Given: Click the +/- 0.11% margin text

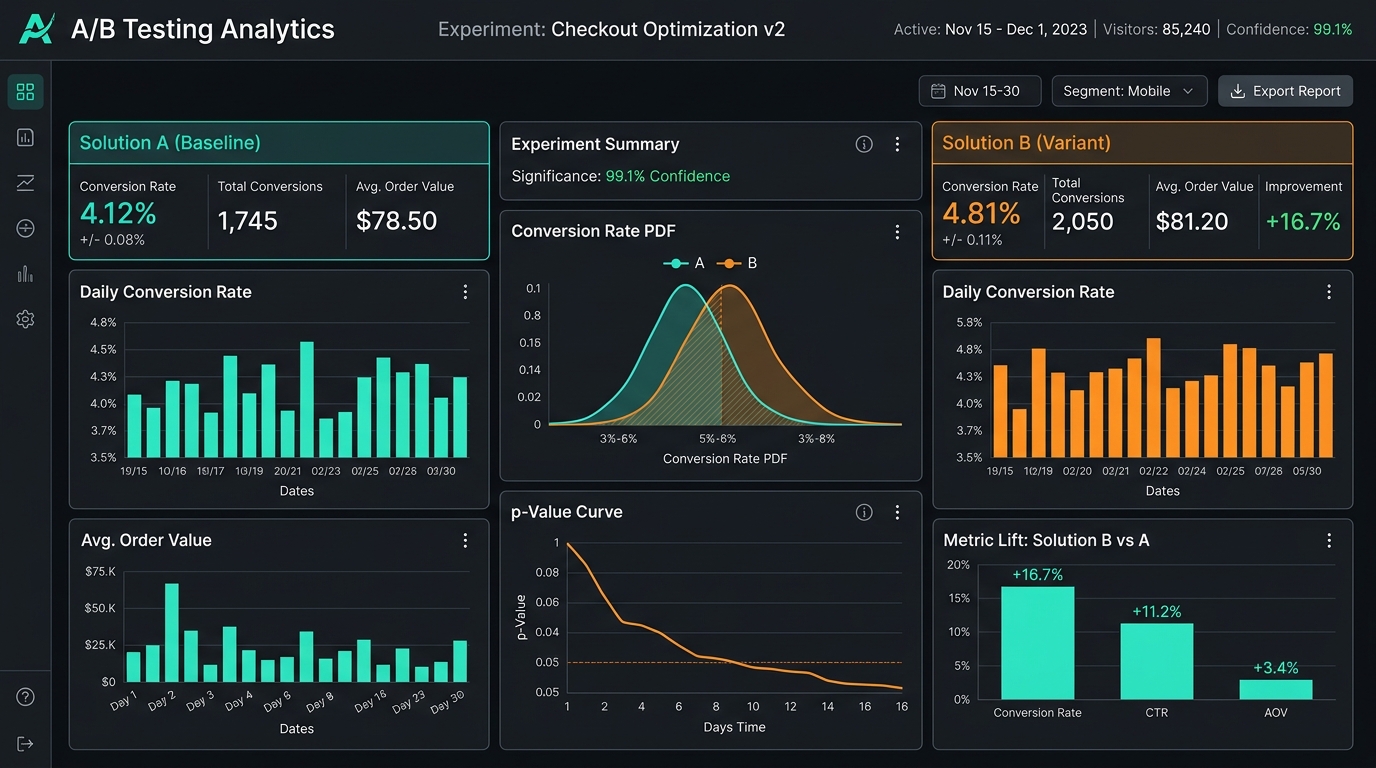Looking at the screenshot, I should 972,240.
